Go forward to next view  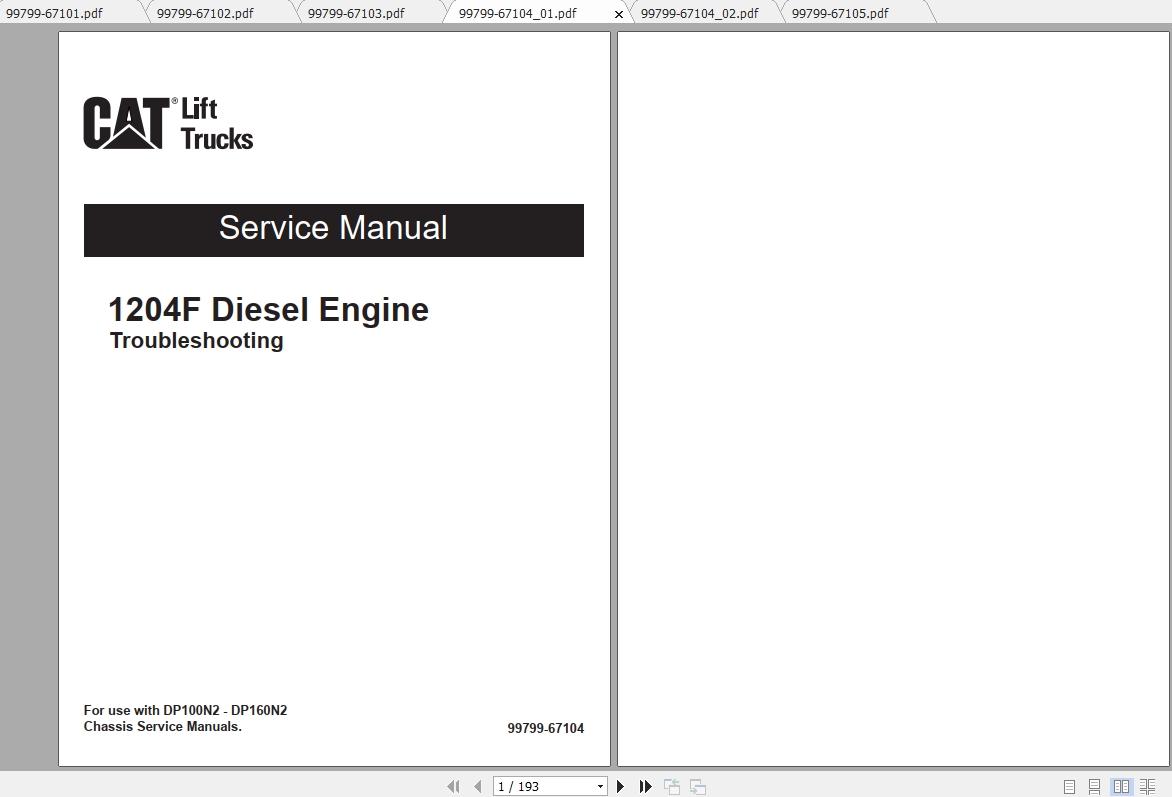697,786
